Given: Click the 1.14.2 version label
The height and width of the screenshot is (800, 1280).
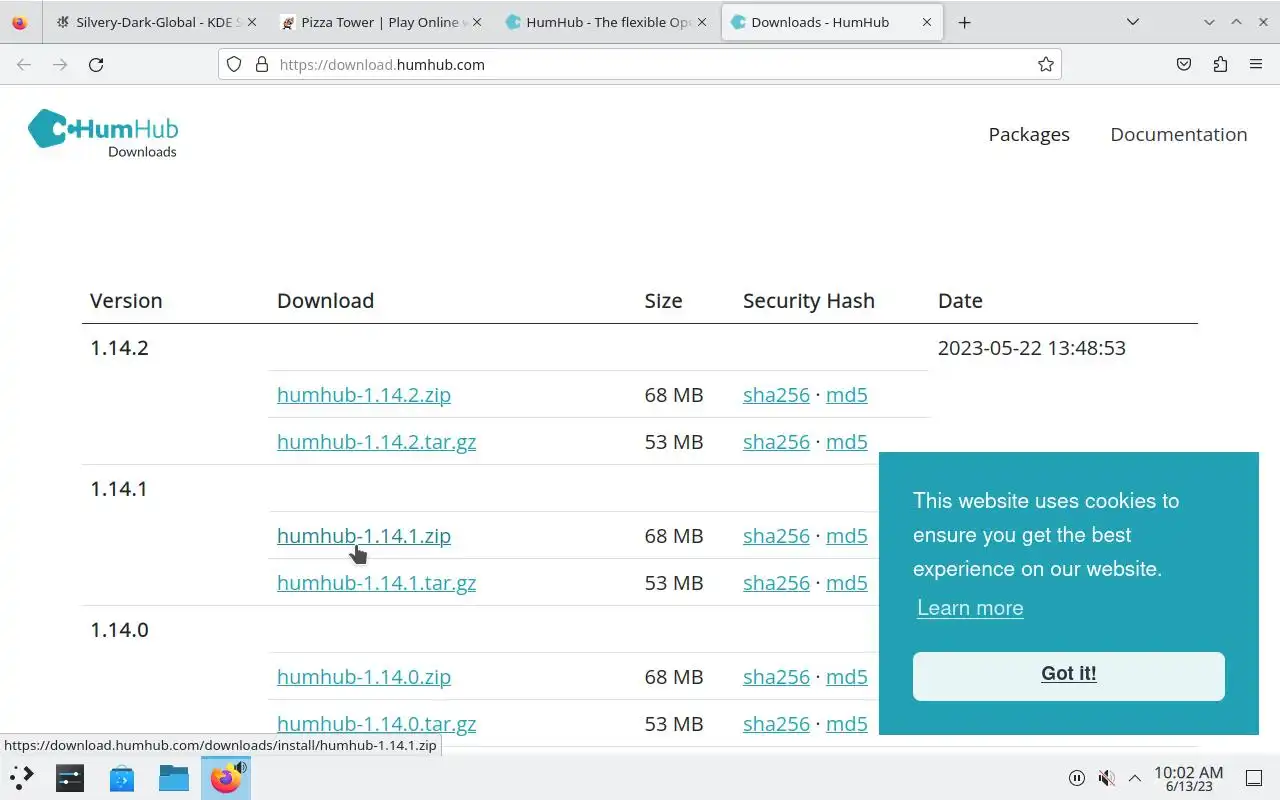Looking at the screenshot, I should pos(119,348).
